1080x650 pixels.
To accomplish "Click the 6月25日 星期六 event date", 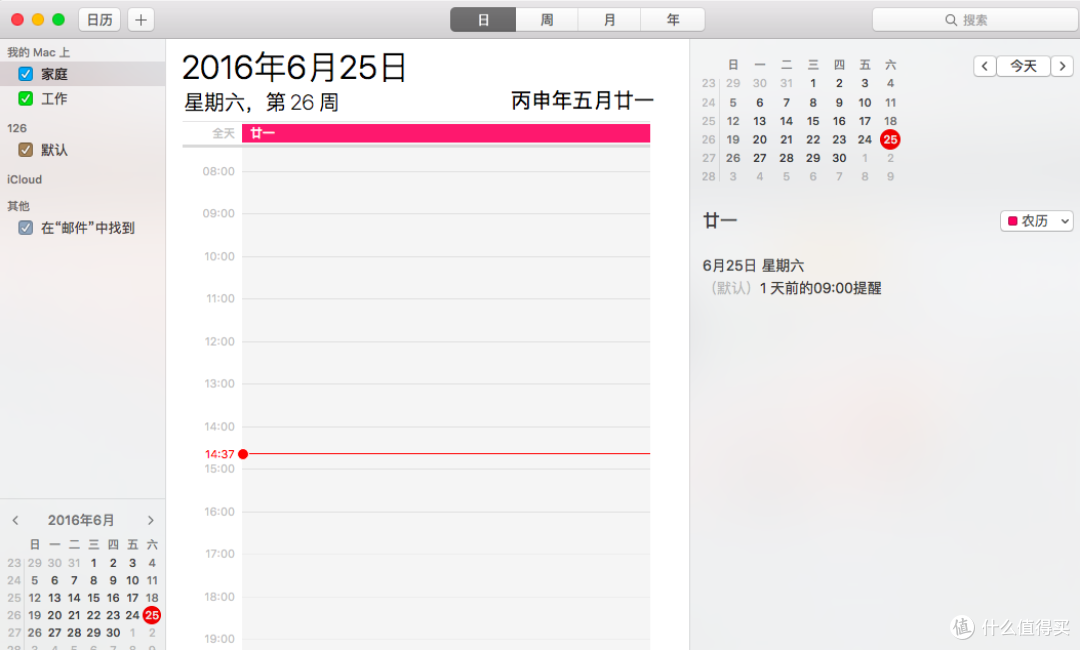I will pos(754,266).
